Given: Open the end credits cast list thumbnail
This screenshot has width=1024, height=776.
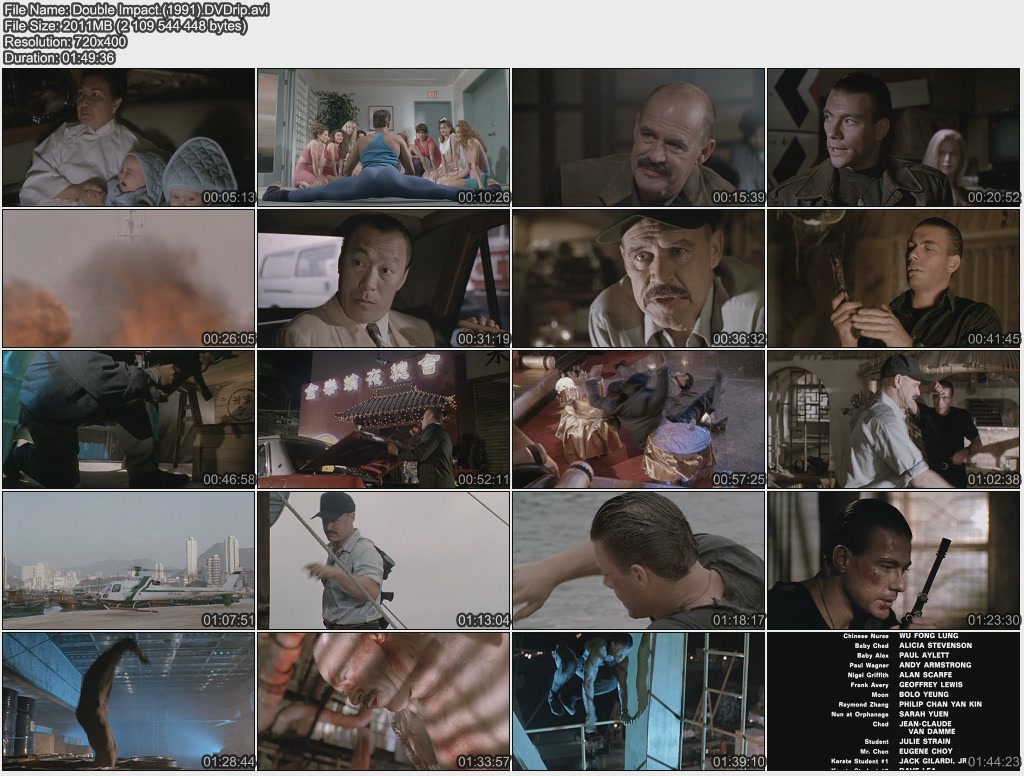Looking at the screenshot, I should [x=894, y=701].
